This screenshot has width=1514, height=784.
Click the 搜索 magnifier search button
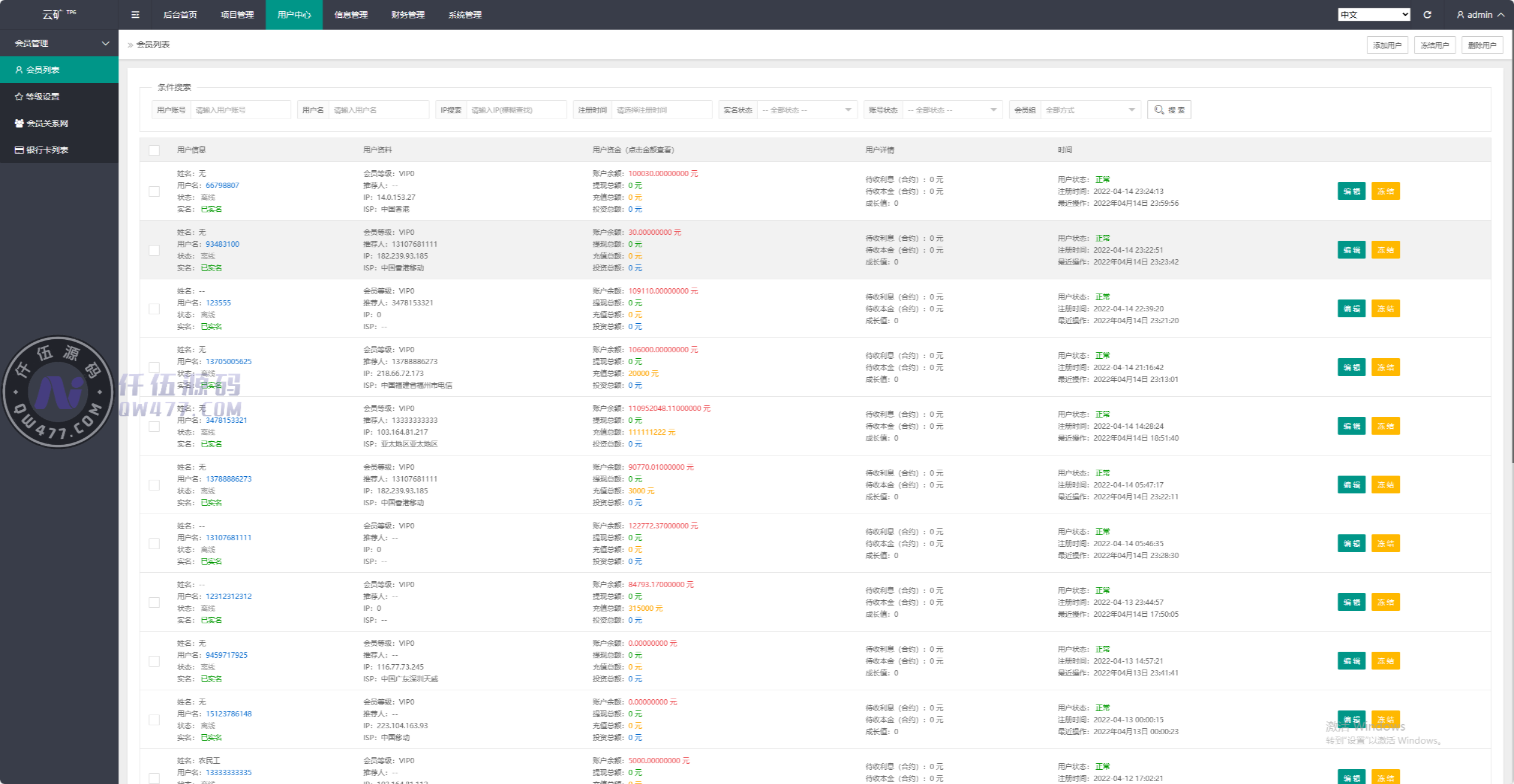[1169, 110]
